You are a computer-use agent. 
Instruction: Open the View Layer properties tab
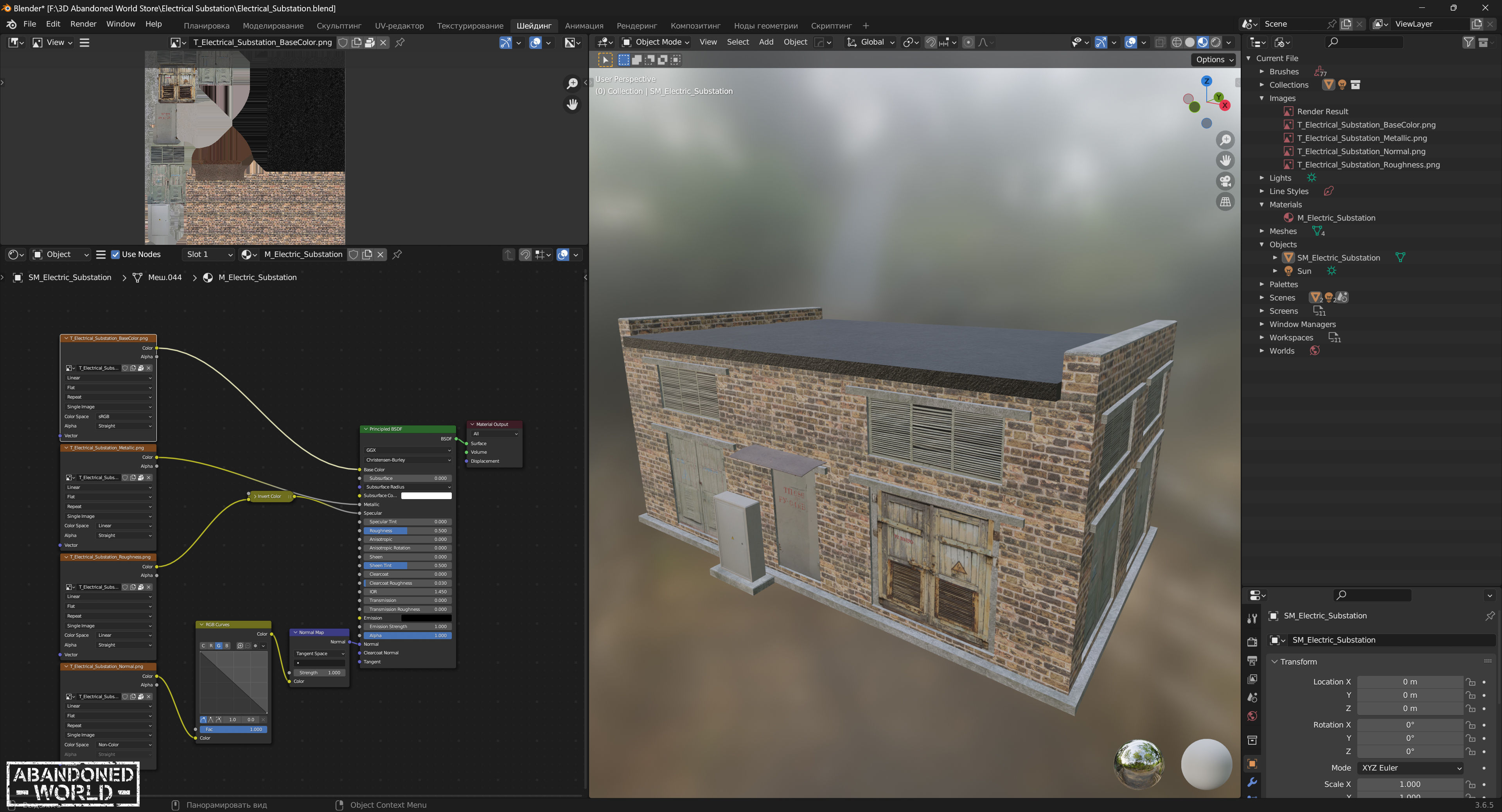(x=1252, y=679)
